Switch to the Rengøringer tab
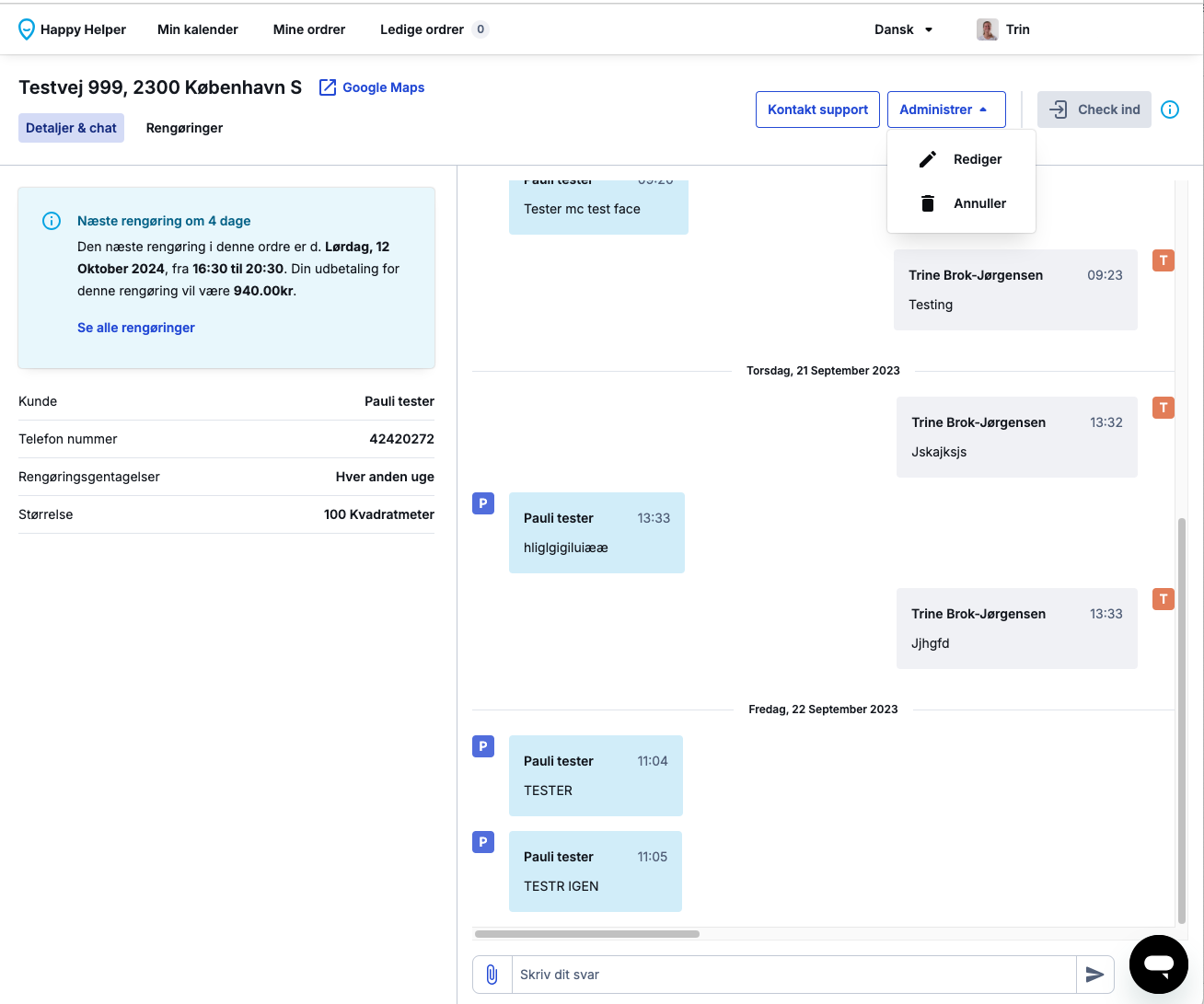Image resolution: width=1204 pixels, height=1004 pixels. tap(184, 128)
